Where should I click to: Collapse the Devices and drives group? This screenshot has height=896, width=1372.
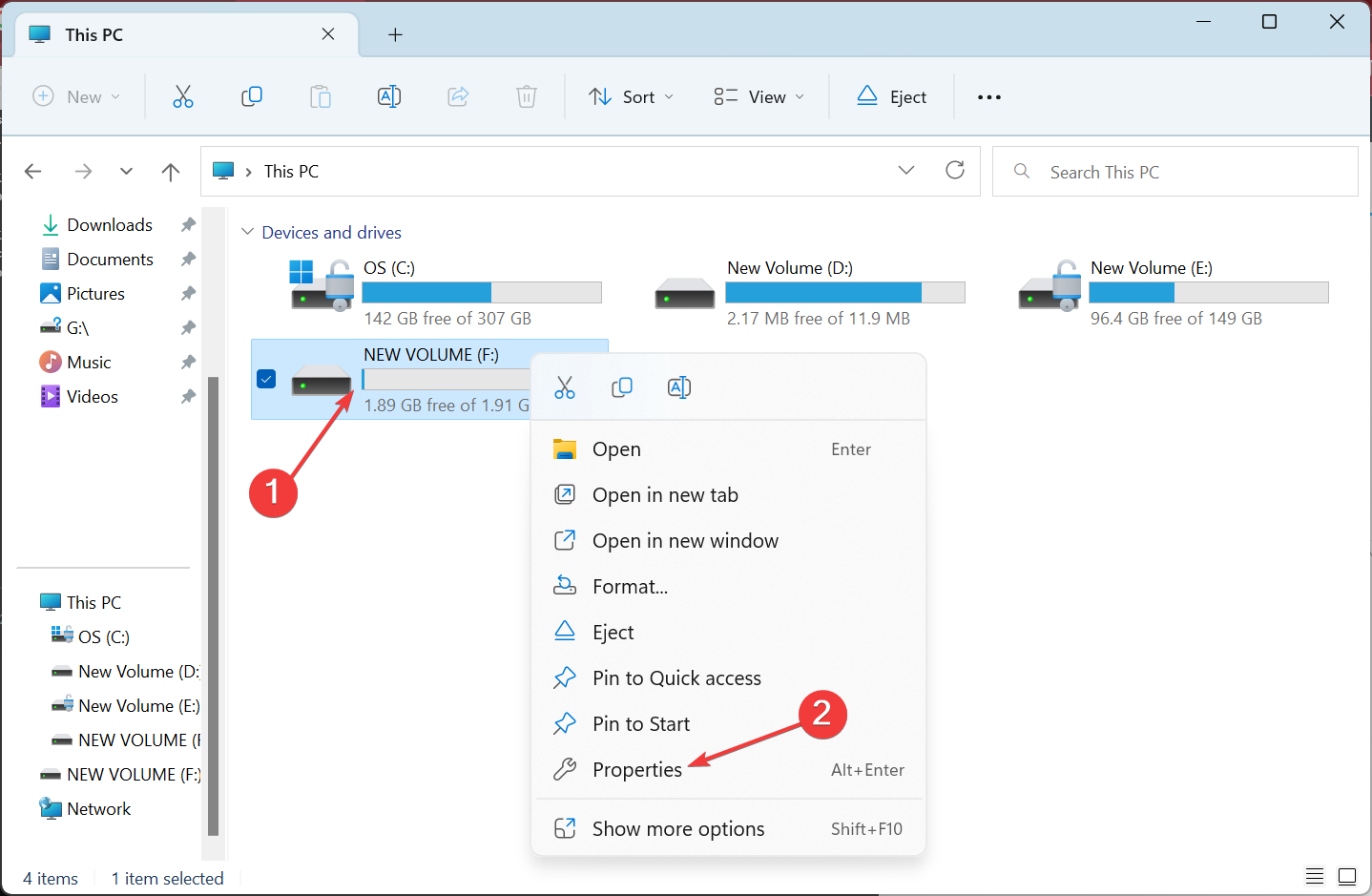(x=248, y=232)
